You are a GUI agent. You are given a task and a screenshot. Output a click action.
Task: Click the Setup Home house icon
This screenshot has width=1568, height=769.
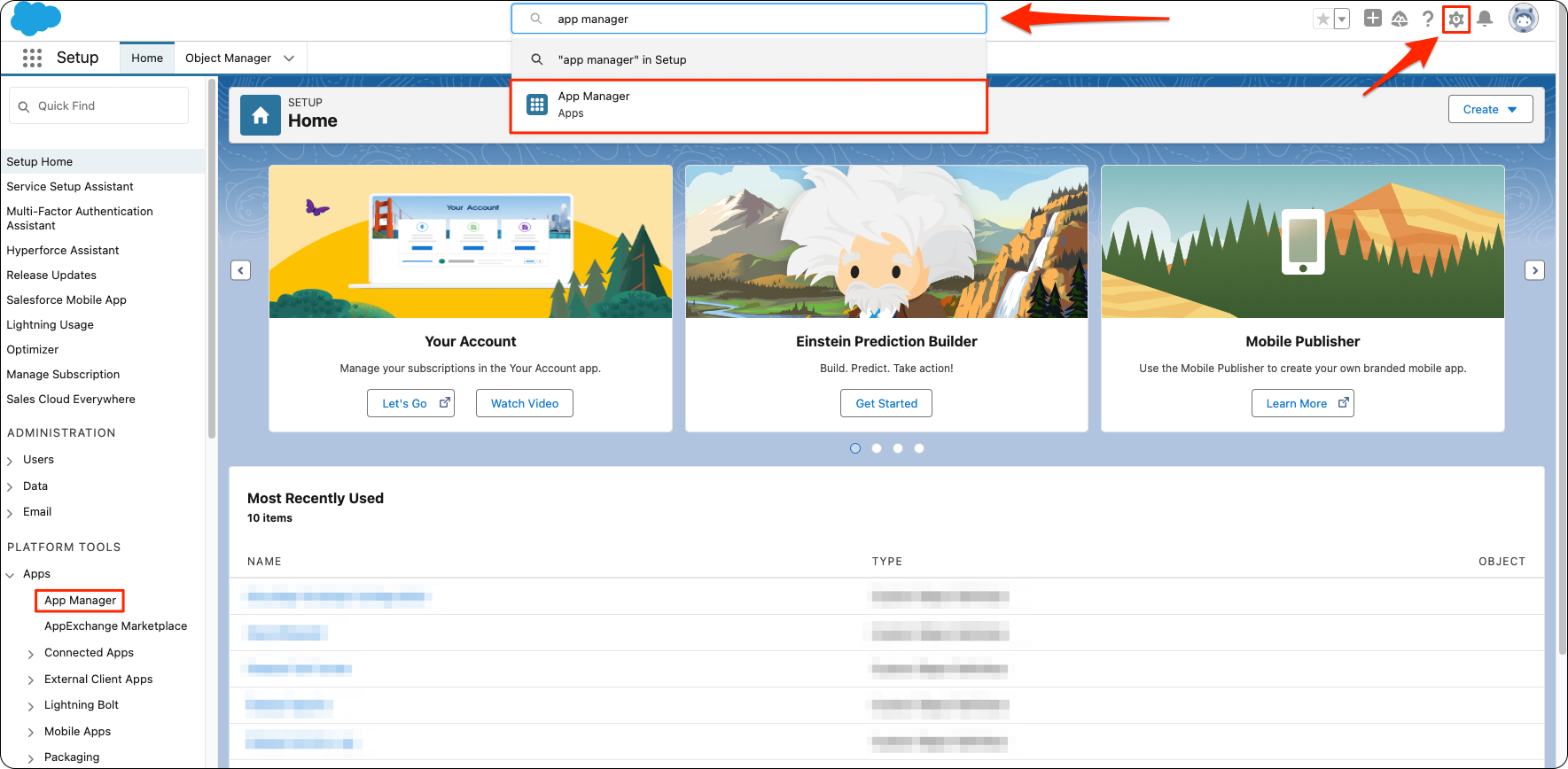261,115
